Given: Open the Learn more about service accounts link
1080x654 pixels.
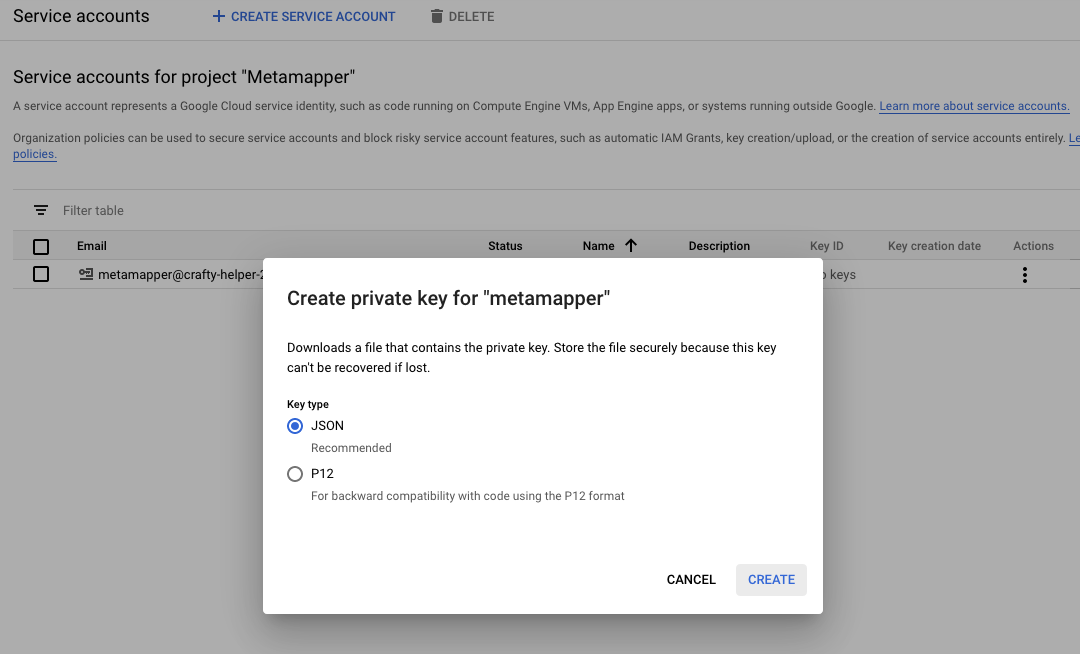Looking at the screenshot, I should point(974,106).
